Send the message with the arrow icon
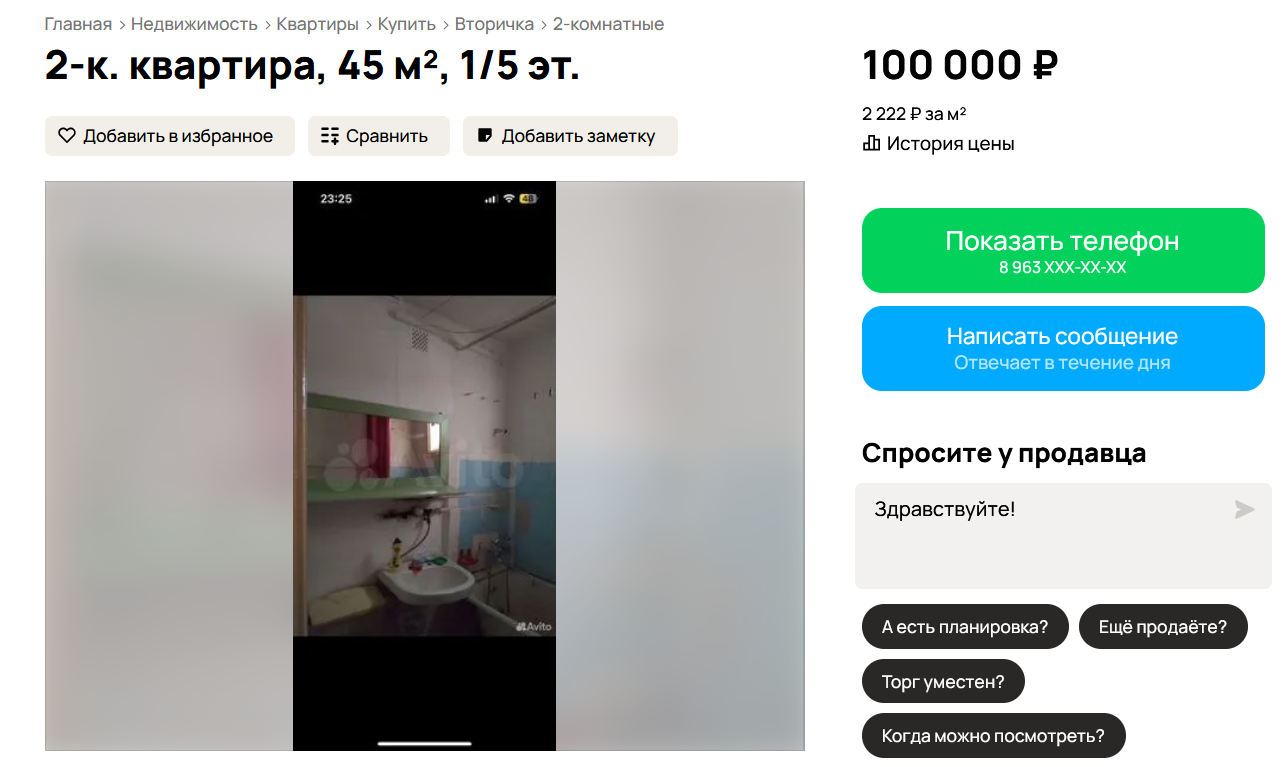Viewport: 1286px width, 767px height. 1244,510
